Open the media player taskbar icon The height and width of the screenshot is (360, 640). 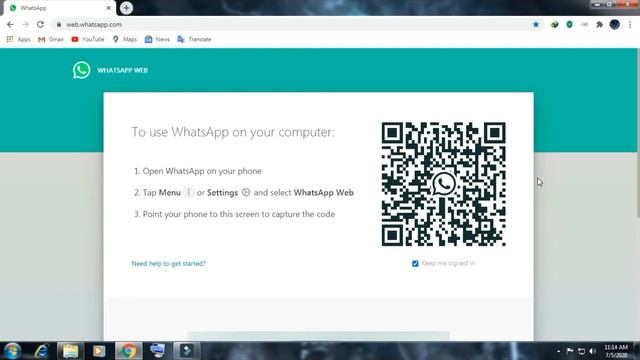(x=99, y=351)
